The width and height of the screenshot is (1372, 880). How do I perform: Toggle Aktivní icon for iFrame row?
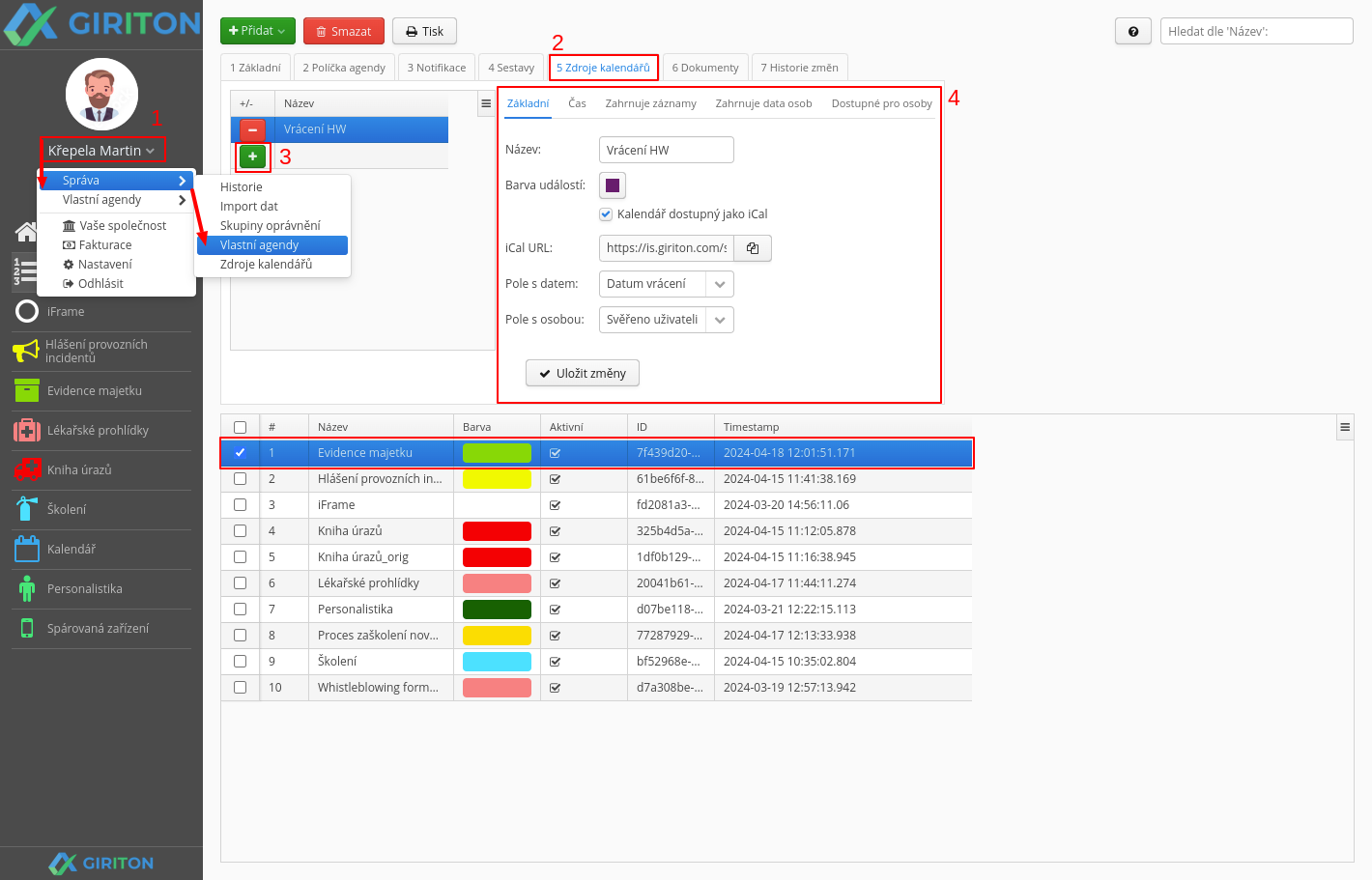click(x=555, y=505)
